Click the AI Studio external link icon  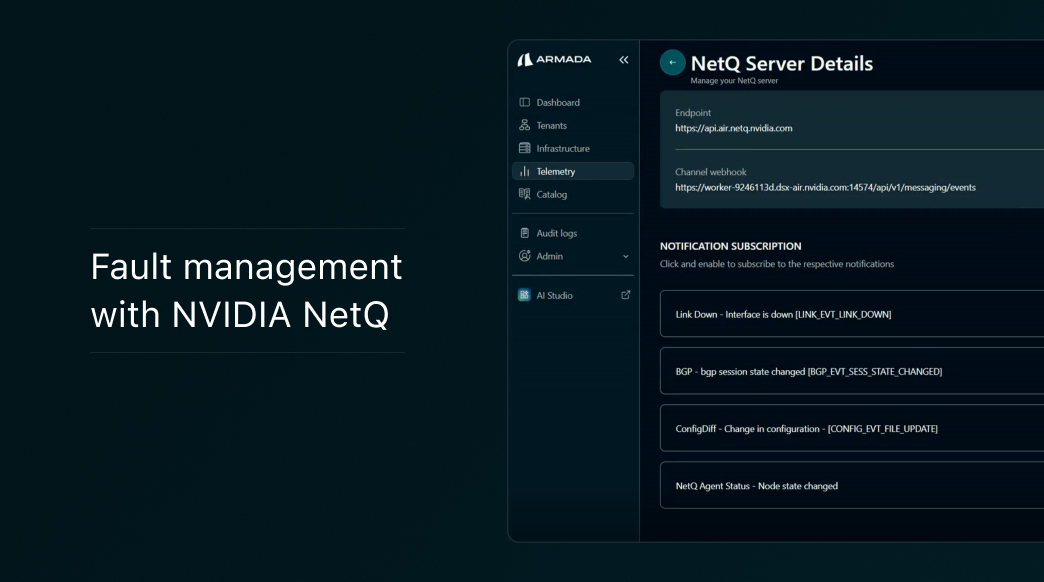point(625,295)
